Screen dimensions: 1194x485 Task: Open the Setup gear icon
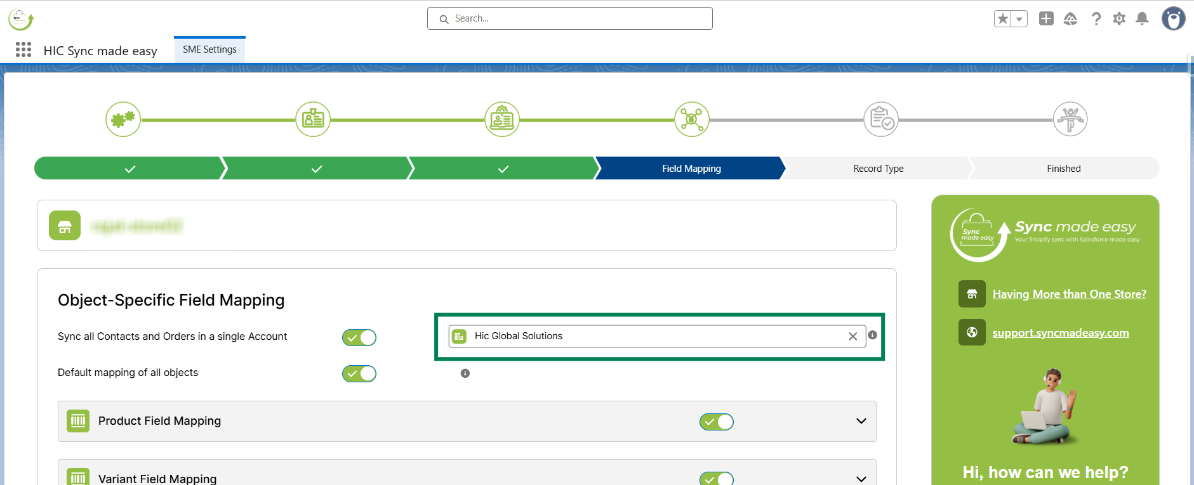[1119, 19]
